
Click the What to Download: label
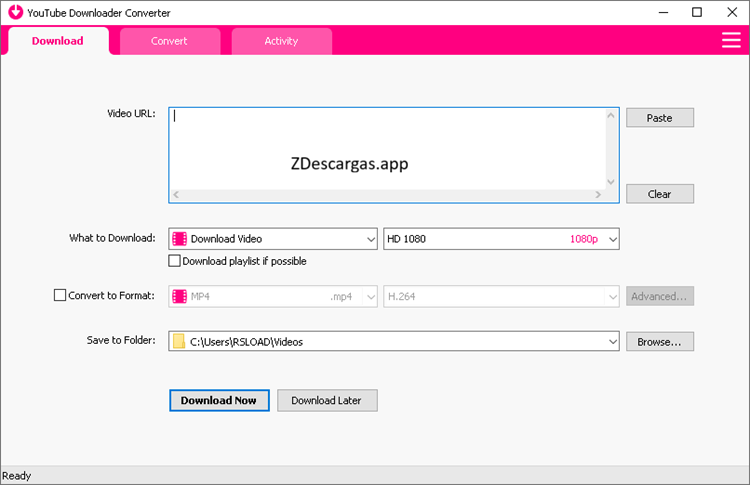click(x=112, y=238)
